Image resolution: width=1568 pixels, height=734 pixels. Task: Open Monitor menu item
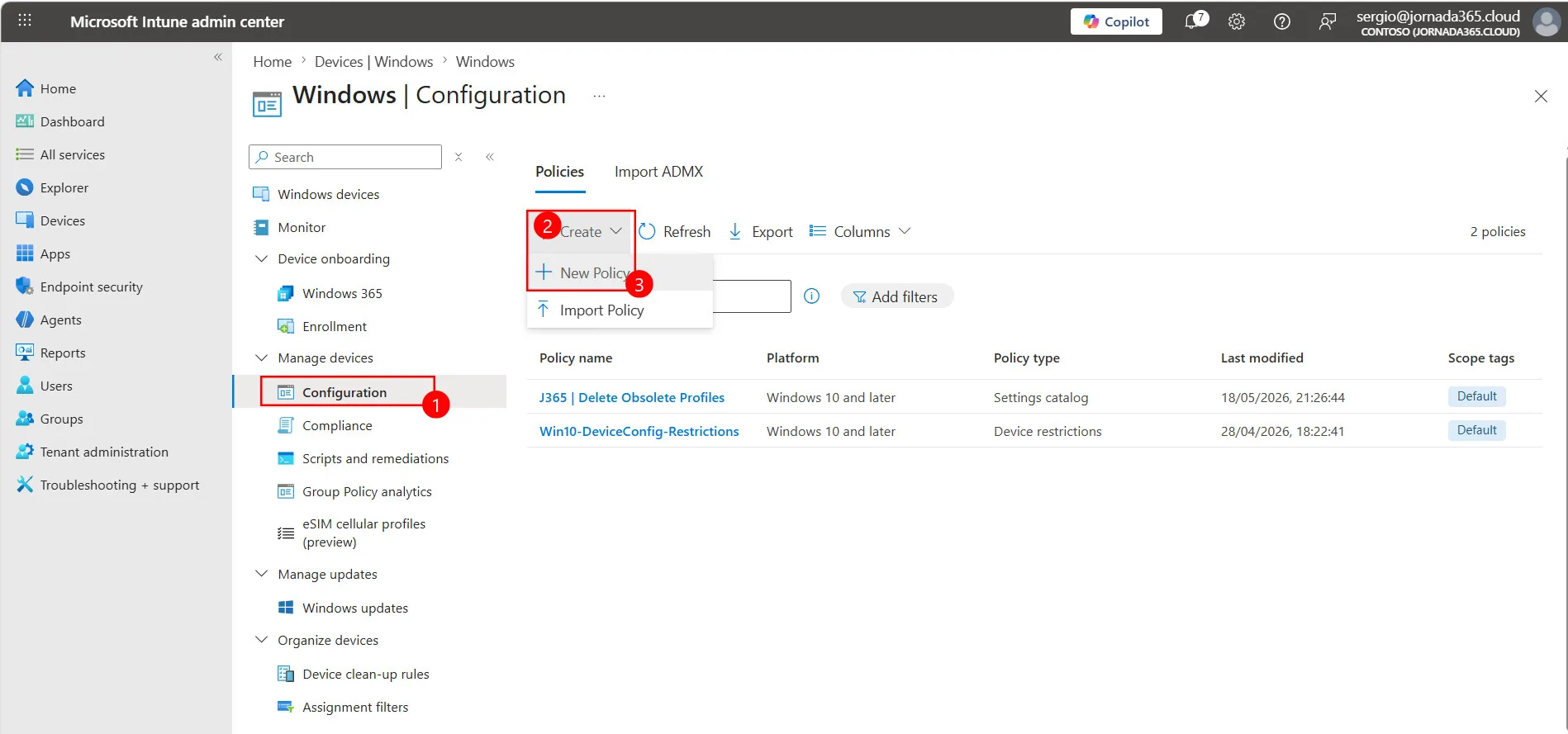tap(302, 227)
